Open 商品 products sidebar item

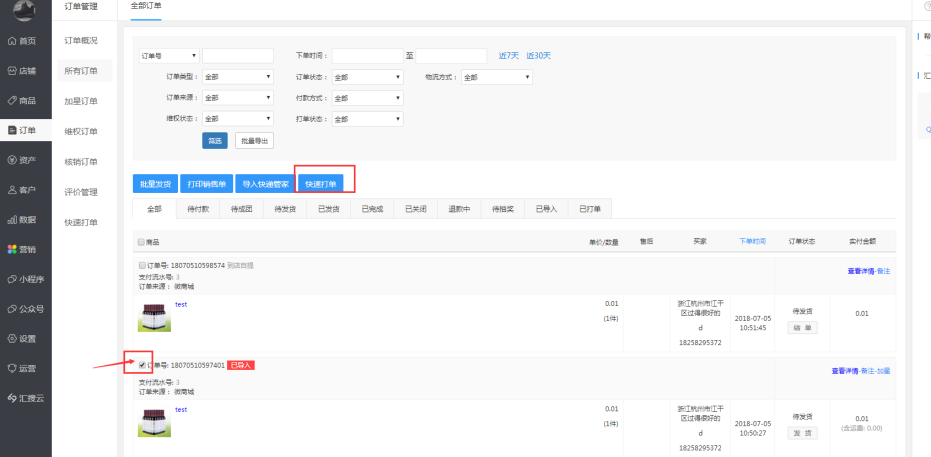coord(22,100)
